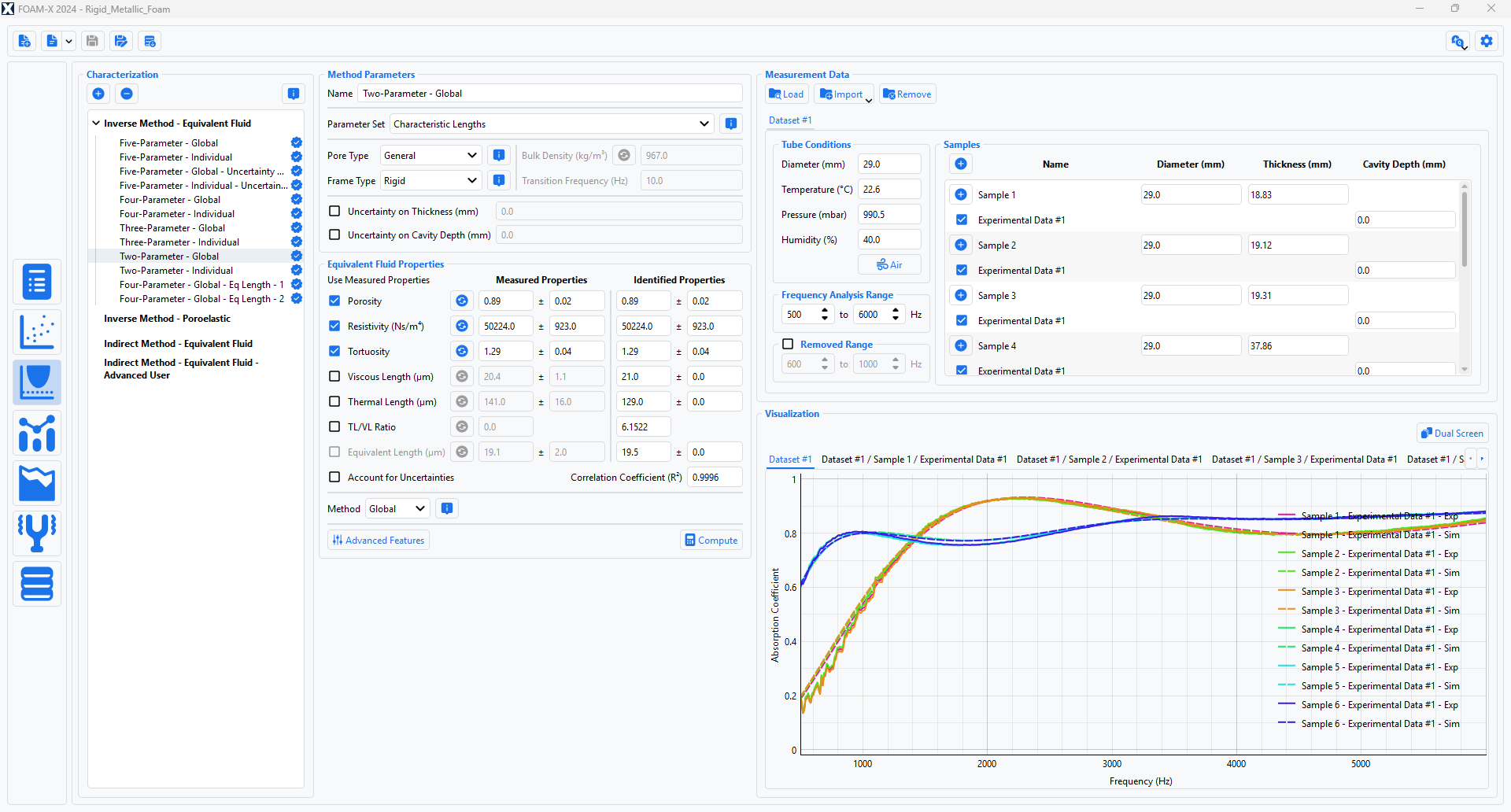Open the settings gear icon

click(1487, 41)
